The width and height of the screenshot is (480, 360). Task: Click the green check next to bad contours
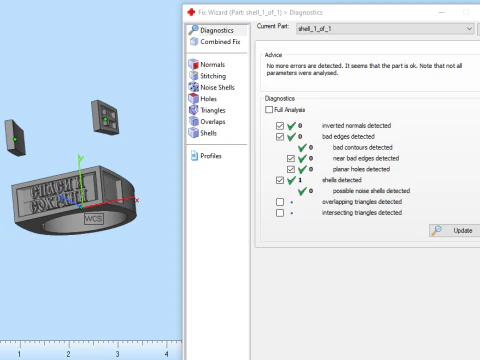pos(302,147)
